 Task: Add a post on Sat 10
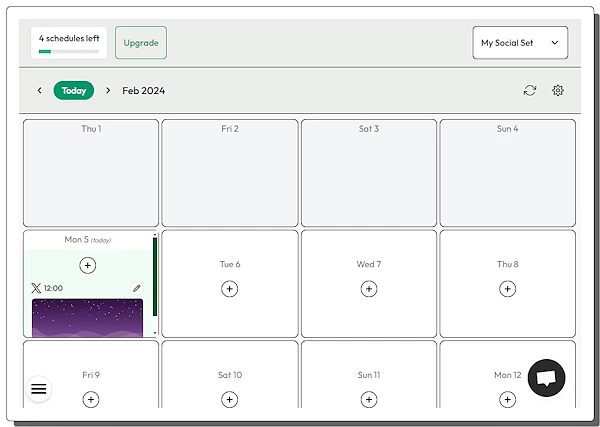(x=229, y=399)
